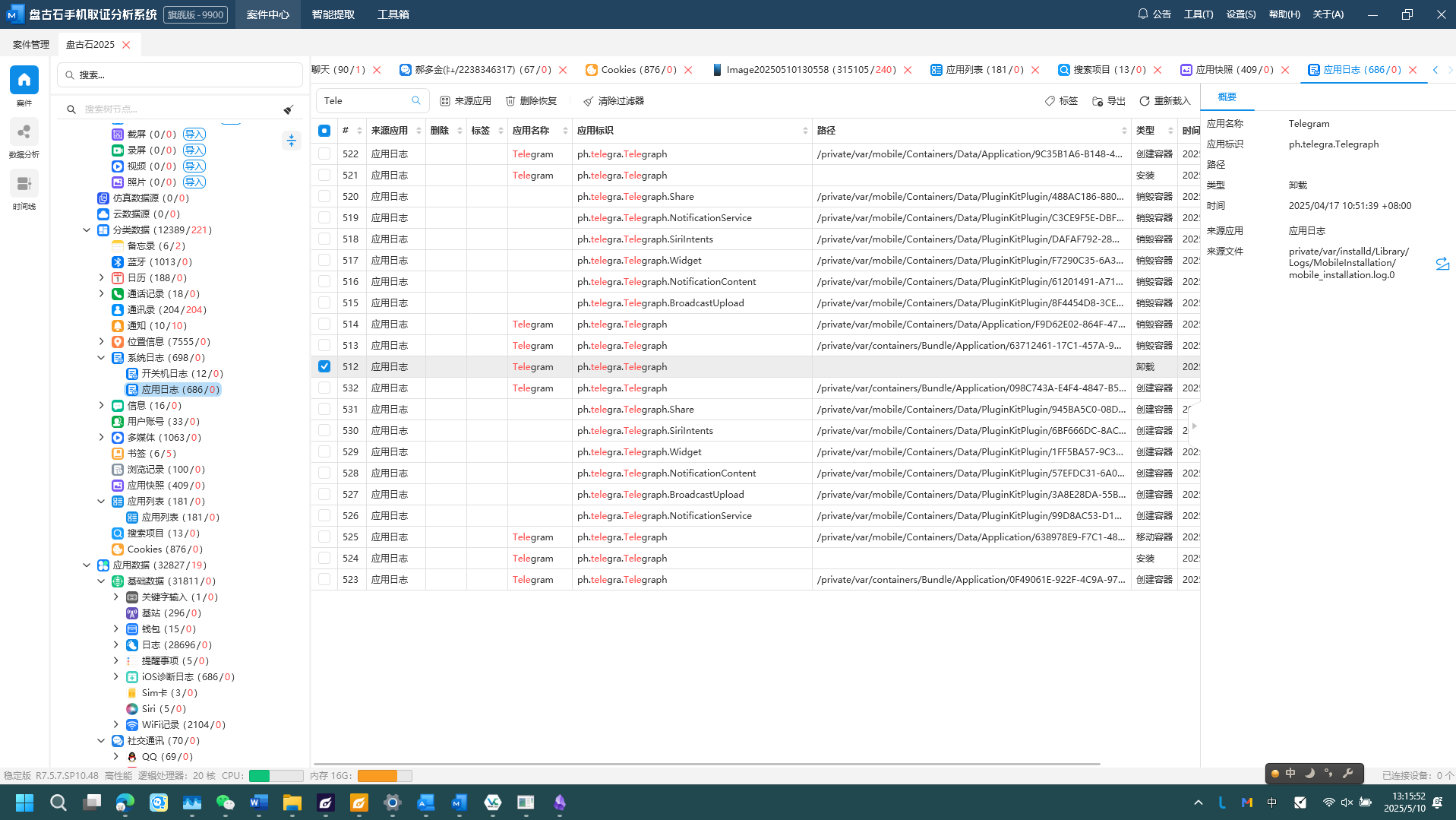Expand the 位置信息 tree node
The height and width of the screenshot is (820, 1456).
tap(101, 342)
